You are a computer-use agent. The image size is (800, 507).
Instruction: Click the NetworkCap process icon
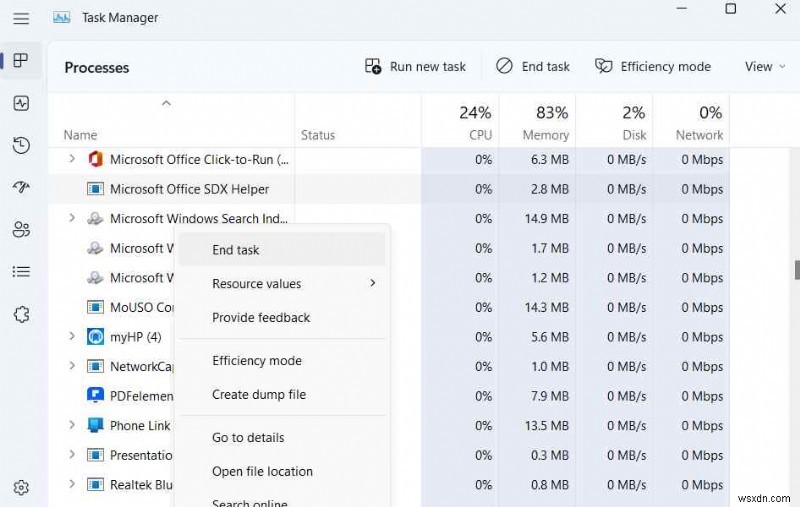coord(95,366)
